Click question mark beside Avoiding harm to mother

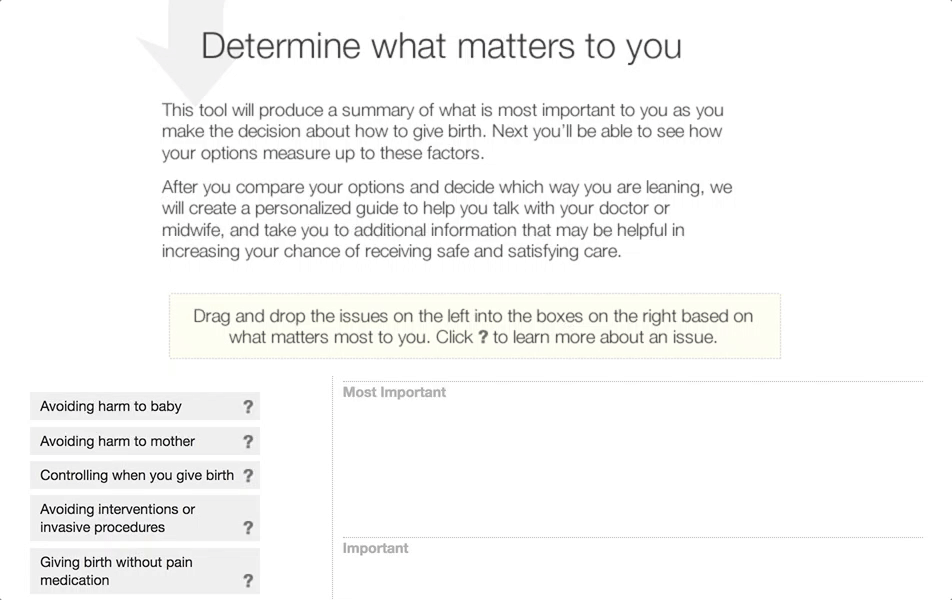(x=248, y=442)
